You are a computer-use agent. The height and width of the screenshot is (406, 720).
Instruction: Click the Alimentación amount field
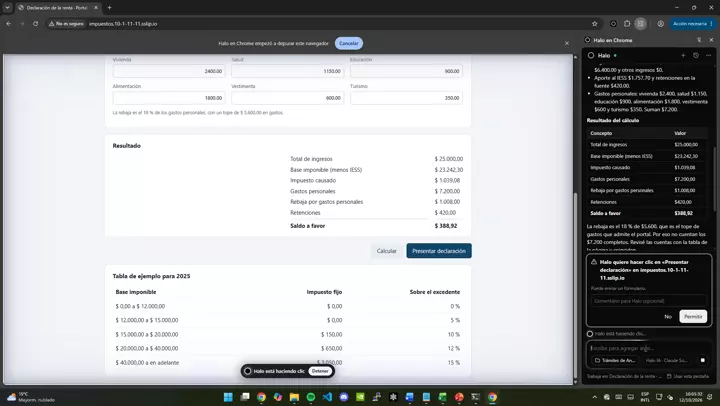click(x=169, y=98)
